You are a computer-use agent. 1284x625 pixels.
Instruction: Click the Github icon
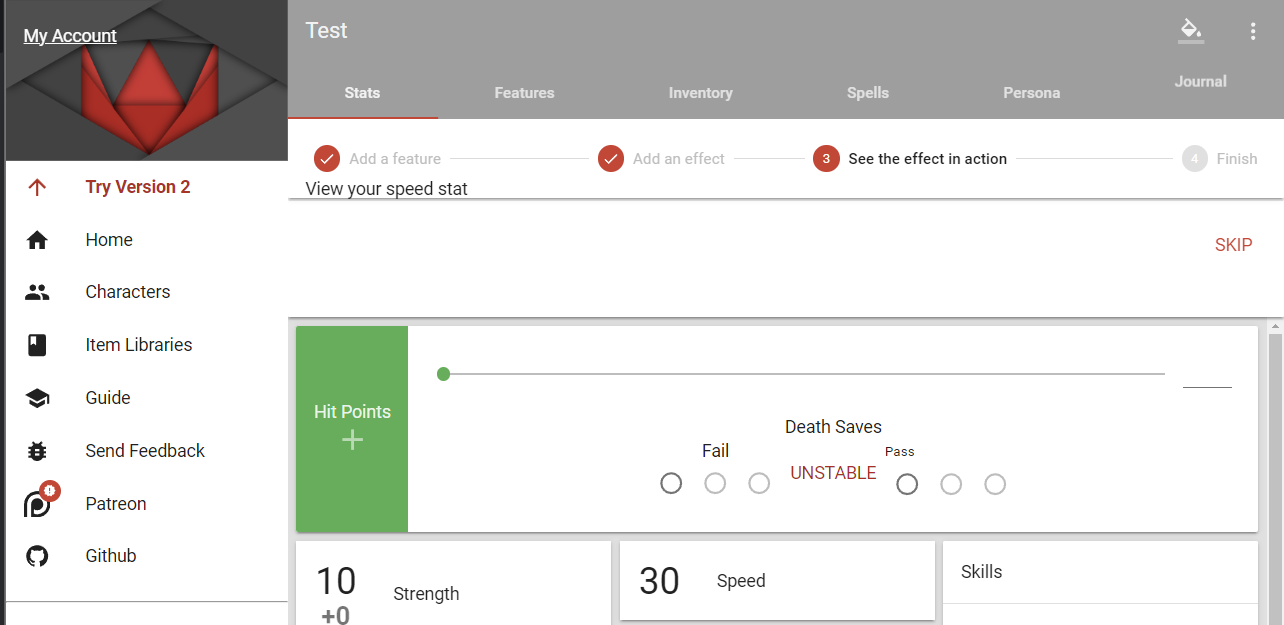tap(37, 556)
